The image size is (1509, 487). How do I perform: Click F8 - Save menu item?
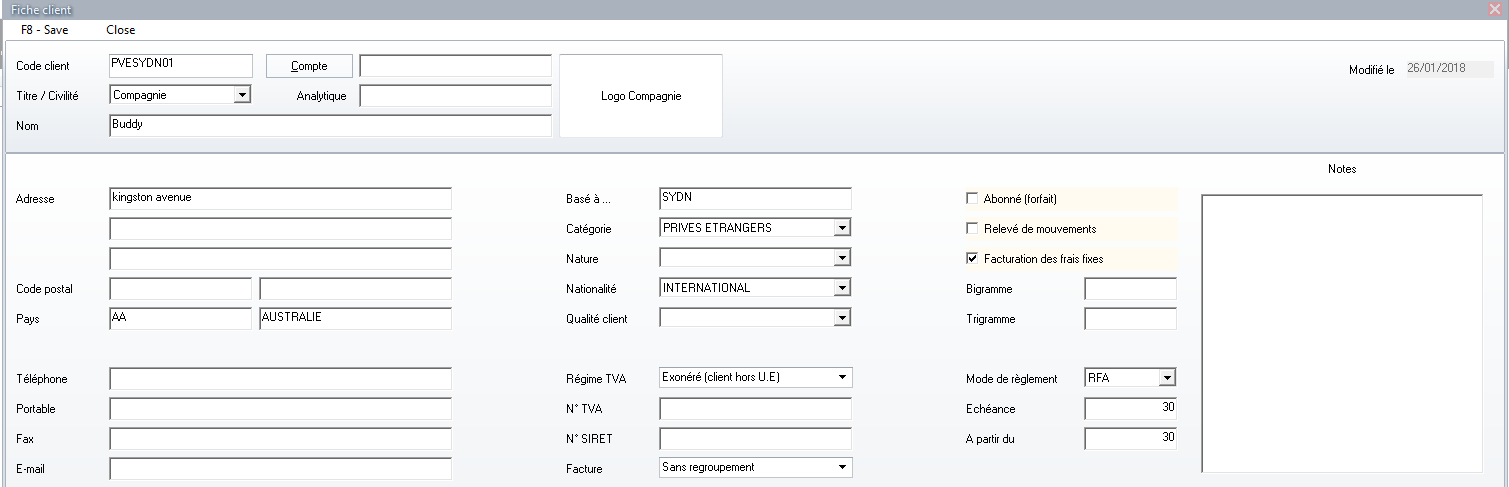[x=44, y=30]
